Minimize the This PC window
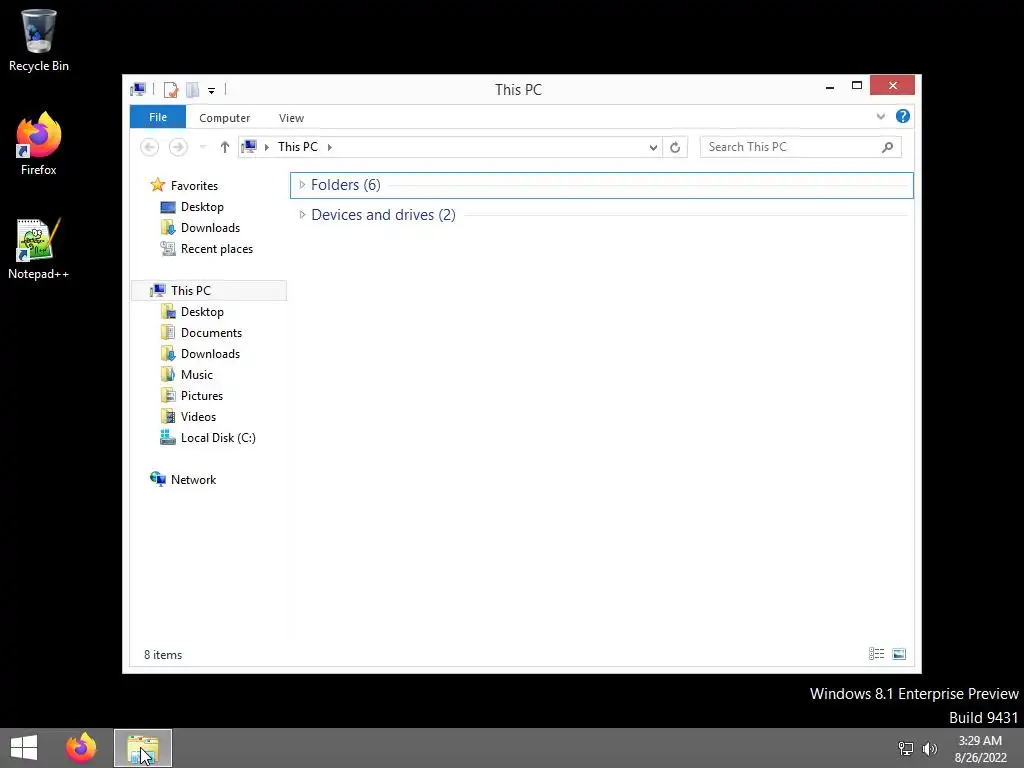Screen dimensions: 1024x768 [x=830, y=86]
